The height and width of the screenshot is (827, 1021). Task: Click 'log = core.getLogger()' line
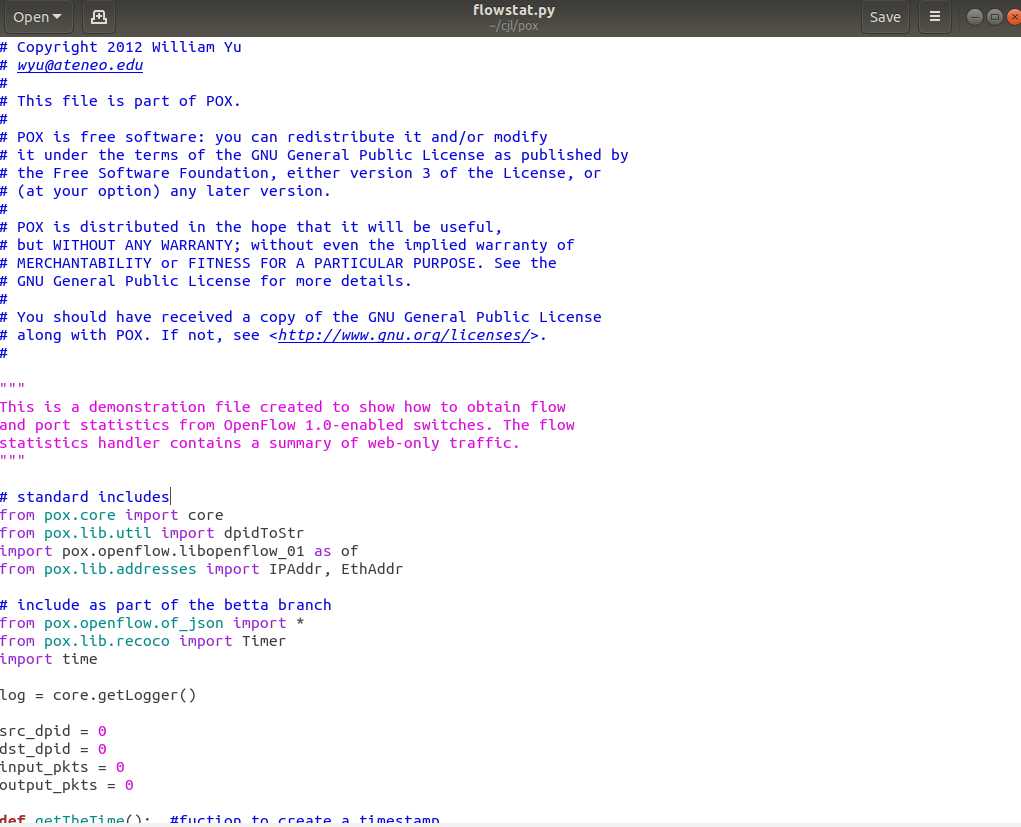(98, 695)
